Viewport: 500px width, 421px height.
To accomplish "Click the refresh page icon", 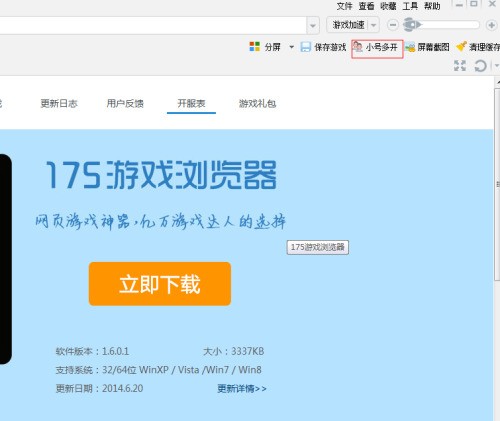I will coord(480,65).
